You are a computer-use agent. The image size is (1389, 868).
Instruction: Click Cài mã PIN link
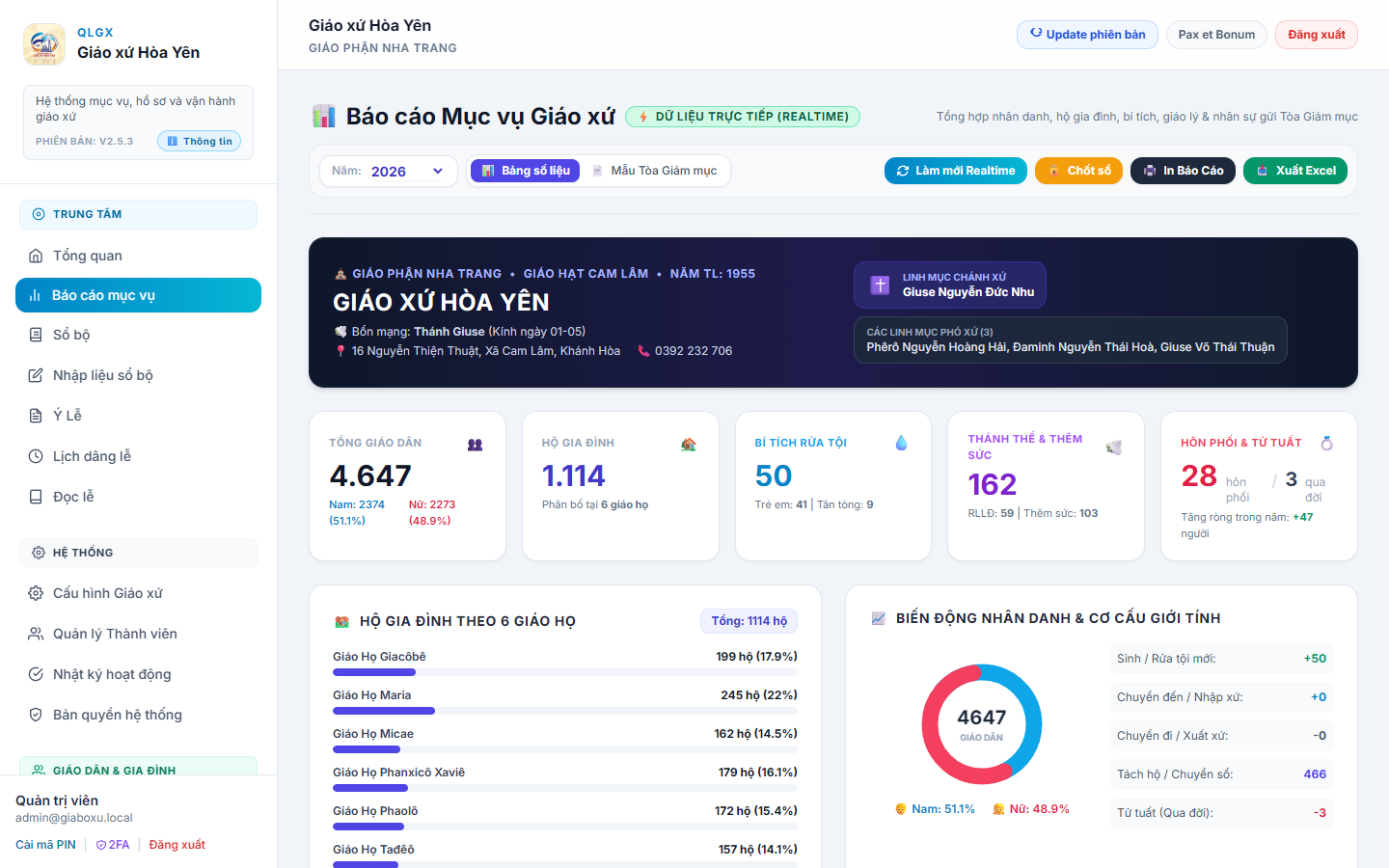click(45, 845)
